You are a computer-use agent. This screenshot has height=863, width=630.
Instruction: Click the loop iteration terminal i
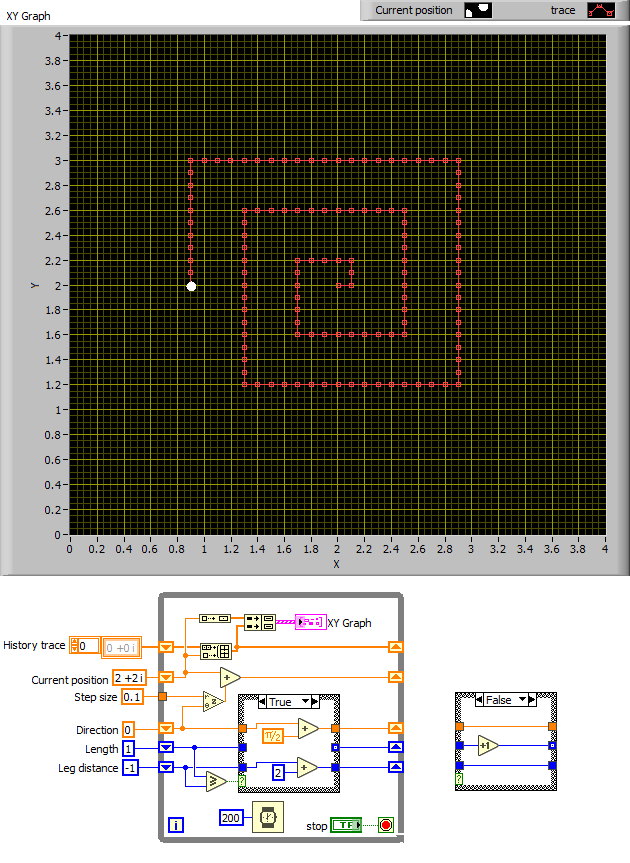[x=176, y=824]
